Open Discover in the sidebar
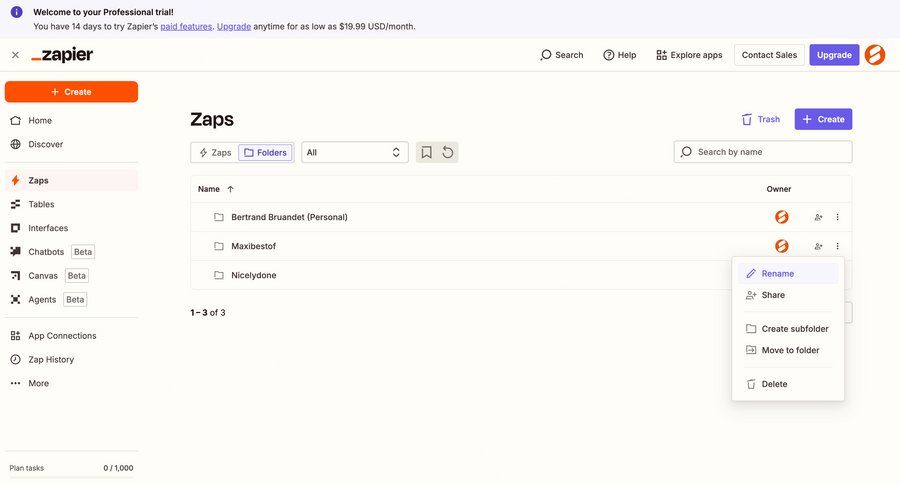900x484 pixels. [x=71, y=144]
